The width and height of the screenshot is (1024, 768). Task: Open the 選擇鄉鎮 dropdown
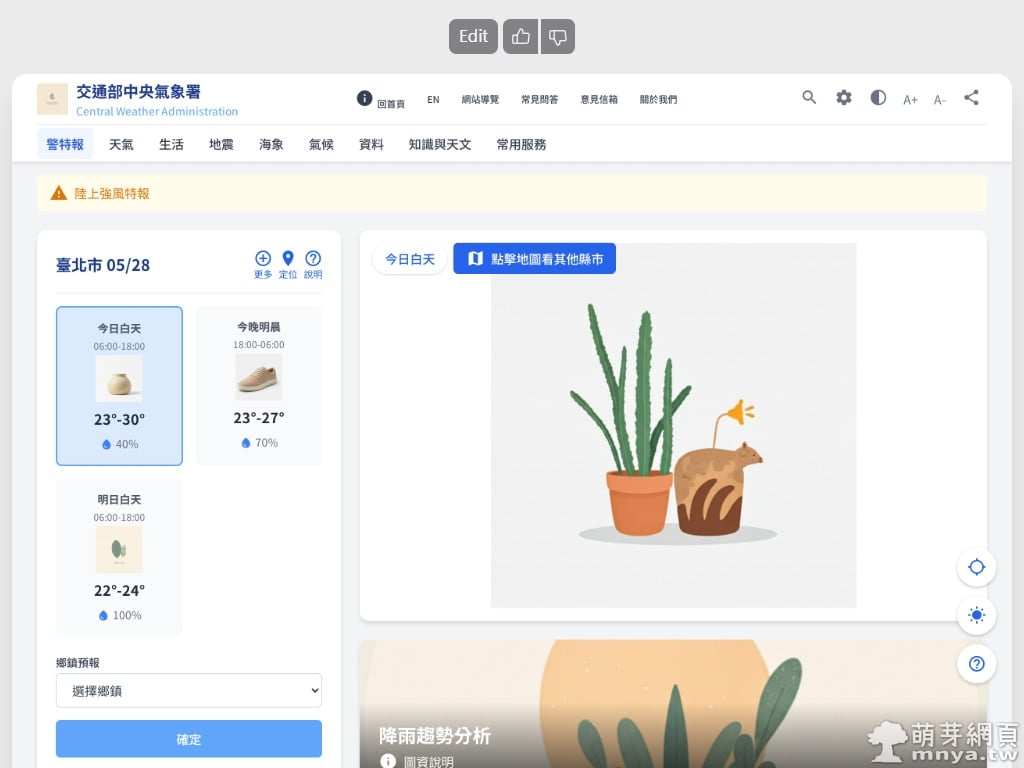click(189, 690)
